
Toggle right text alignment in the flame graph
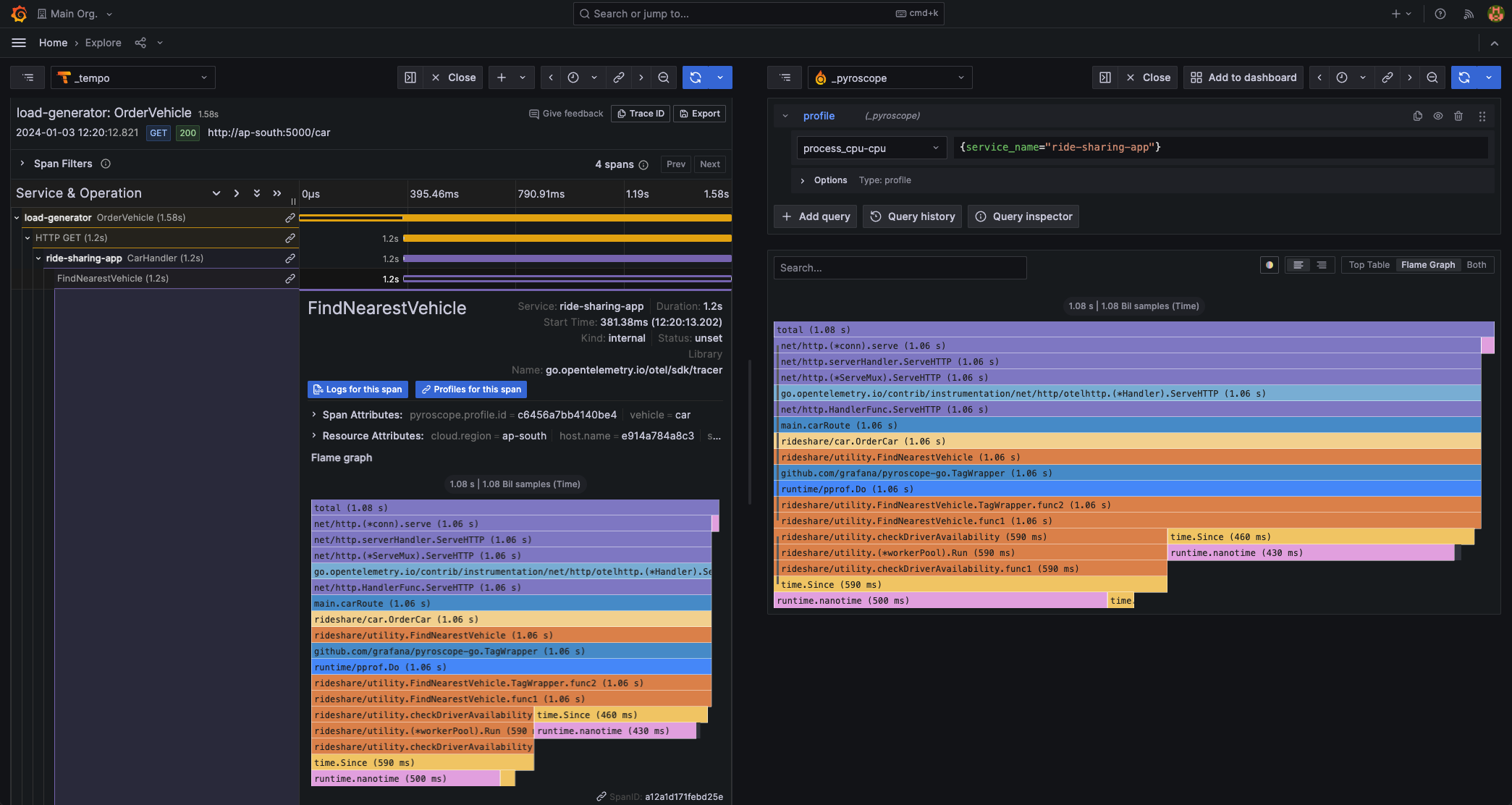point(1322,264)
